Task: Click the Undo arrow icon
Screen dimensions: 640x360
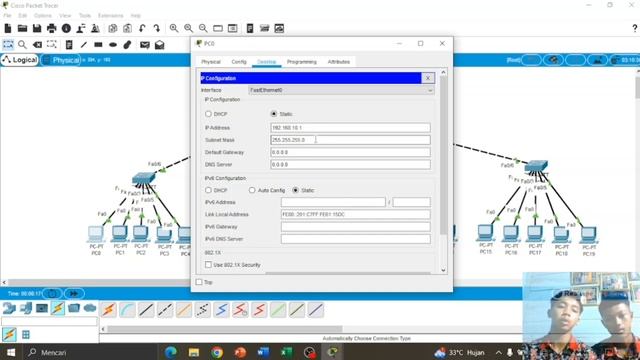Action: 142,28
